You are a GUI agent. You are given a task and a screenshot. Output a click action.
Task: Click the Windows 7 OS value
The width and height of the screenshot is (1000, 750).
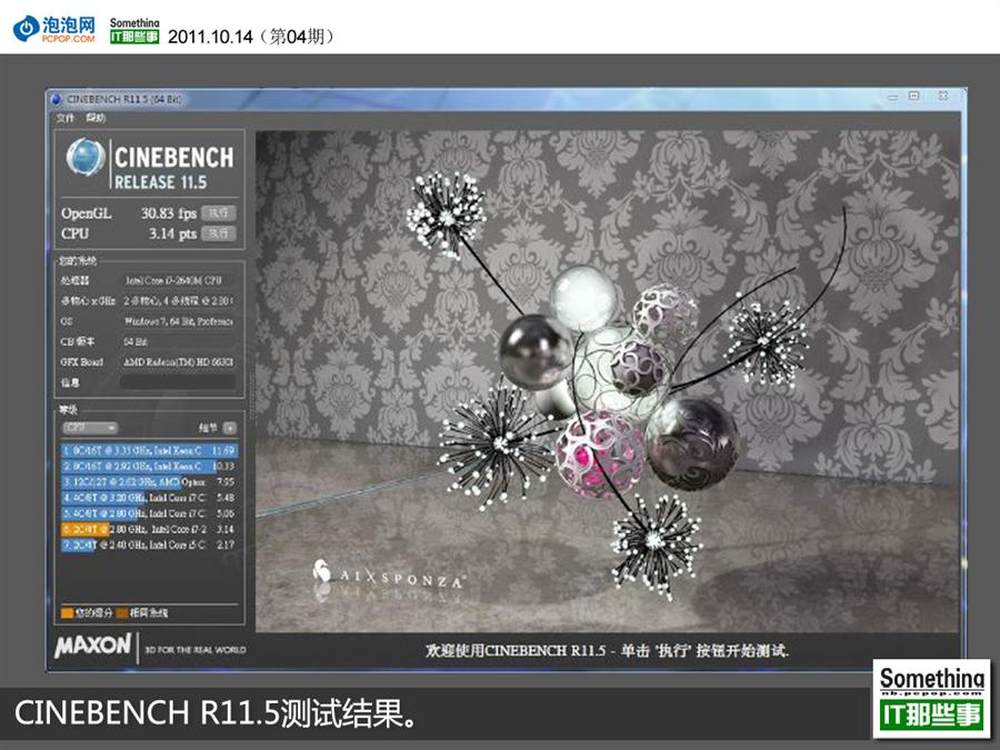179,321
